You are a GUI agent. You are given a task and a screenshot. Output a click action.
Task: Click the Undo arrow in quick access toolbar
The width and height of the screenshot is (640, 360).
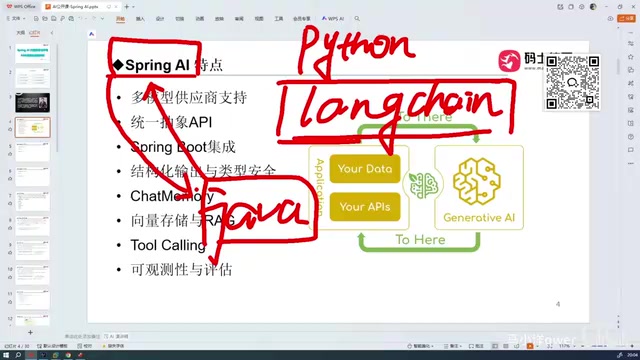click(80, 19)
